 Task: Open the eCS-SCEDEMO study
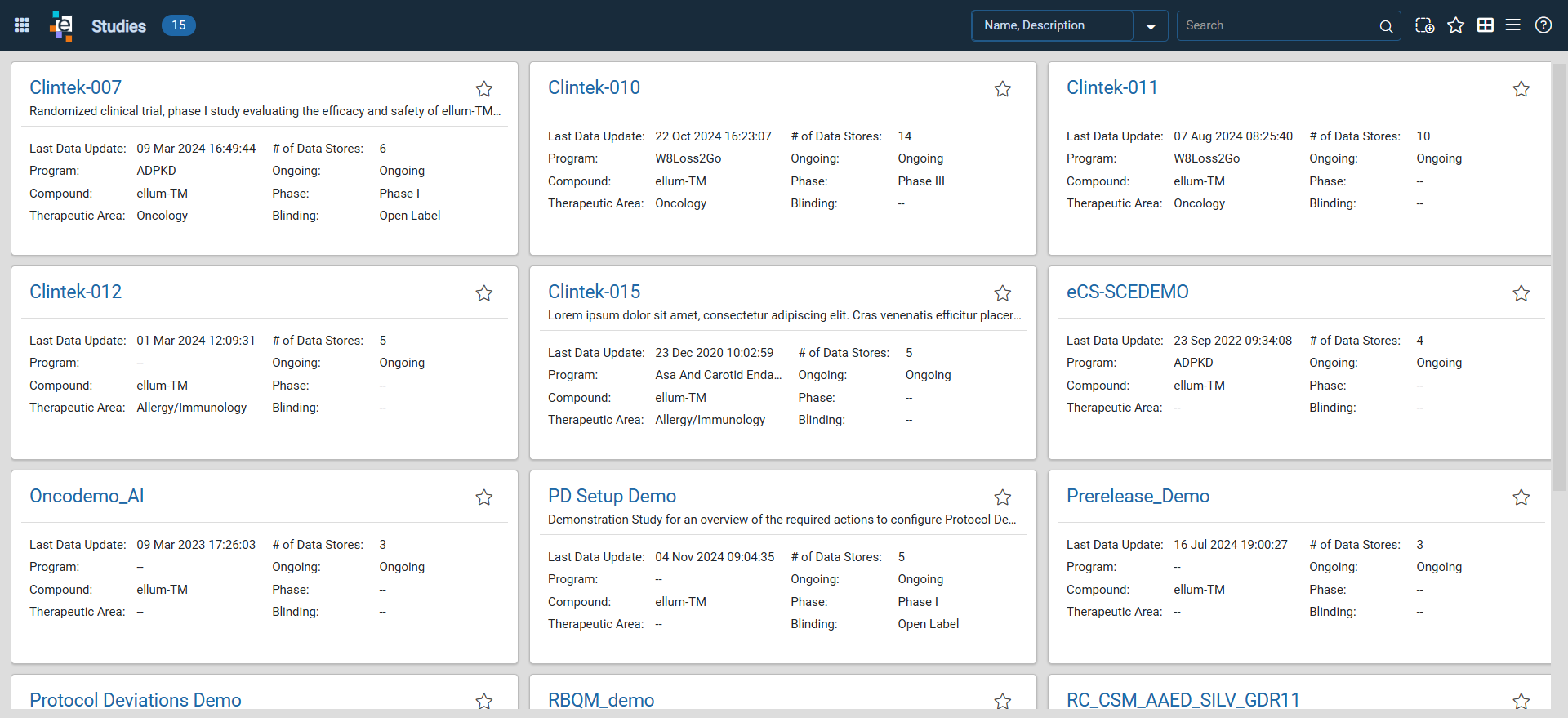(1128, 292)
